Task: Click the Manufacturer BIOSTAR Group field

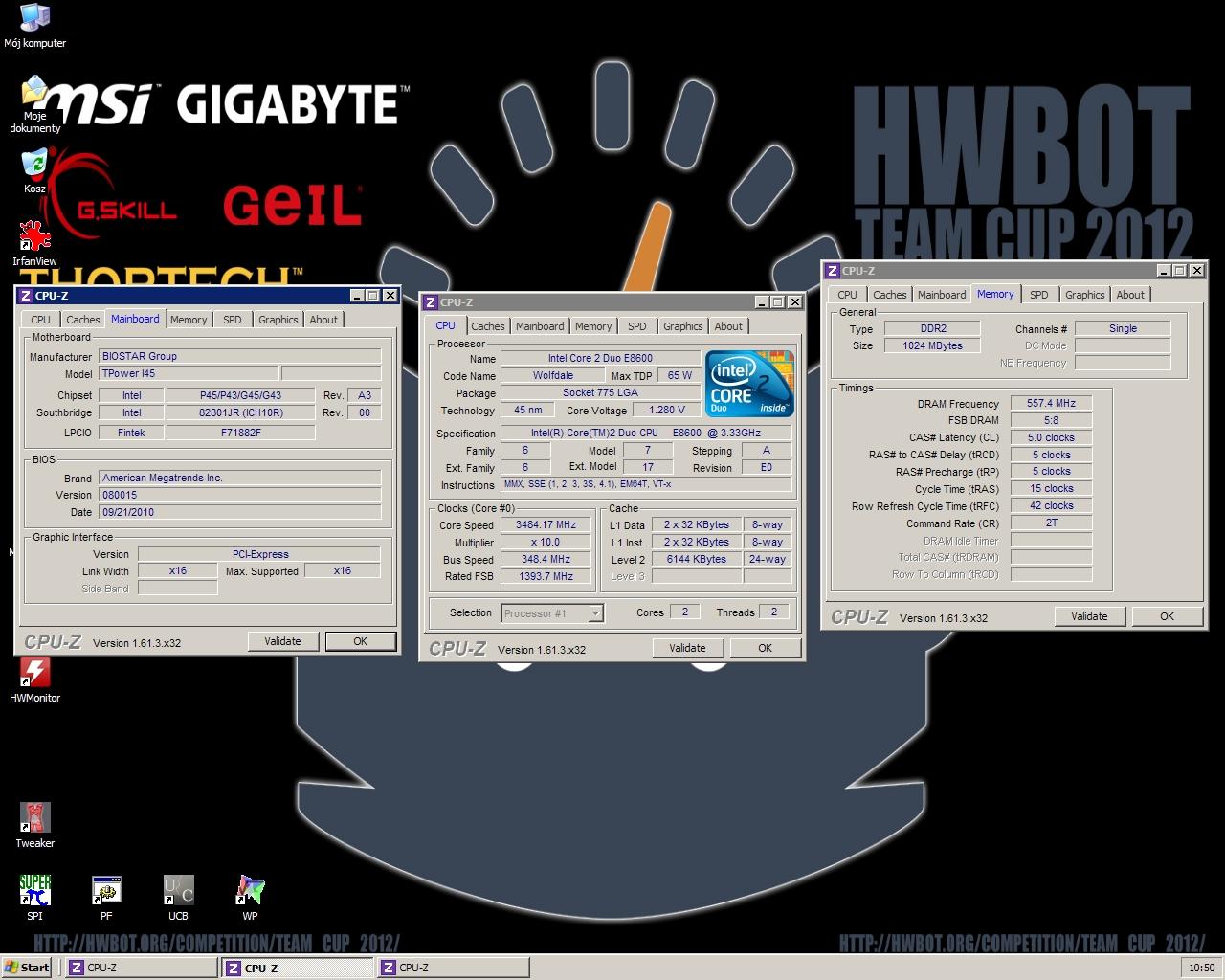Action: pos(240,357)
